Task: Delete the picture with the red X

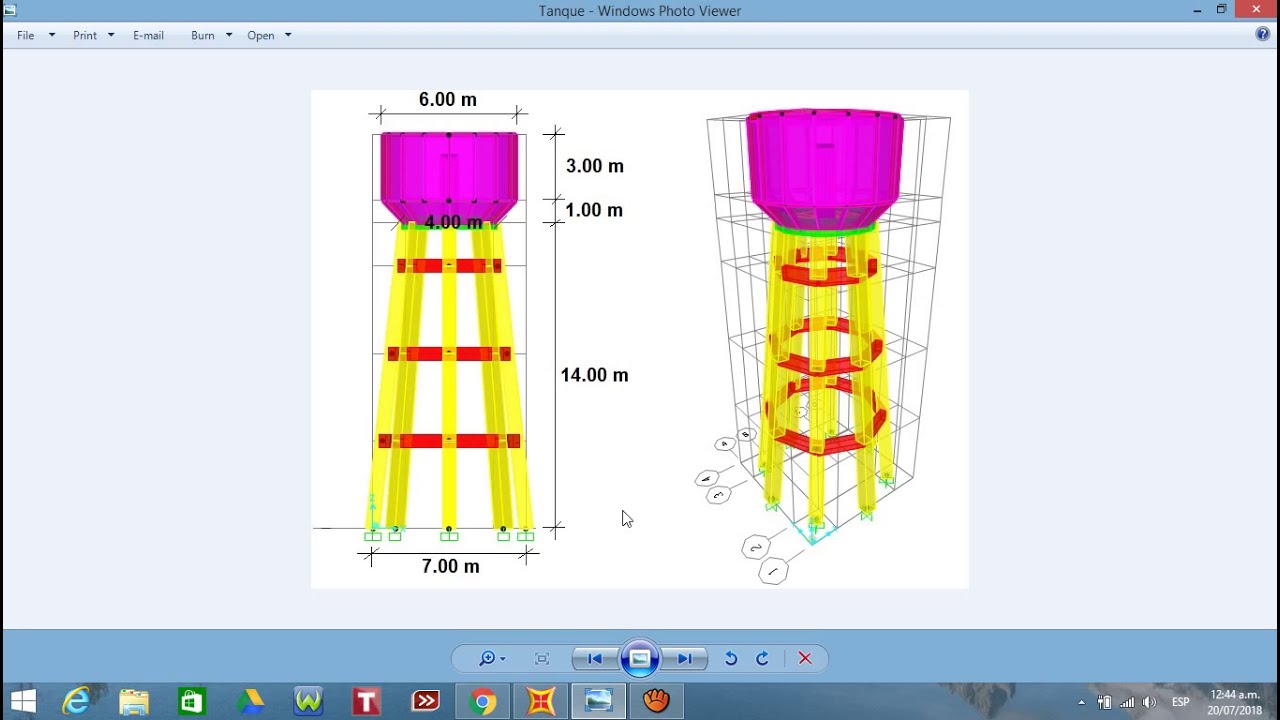Action: coord(805,658)
